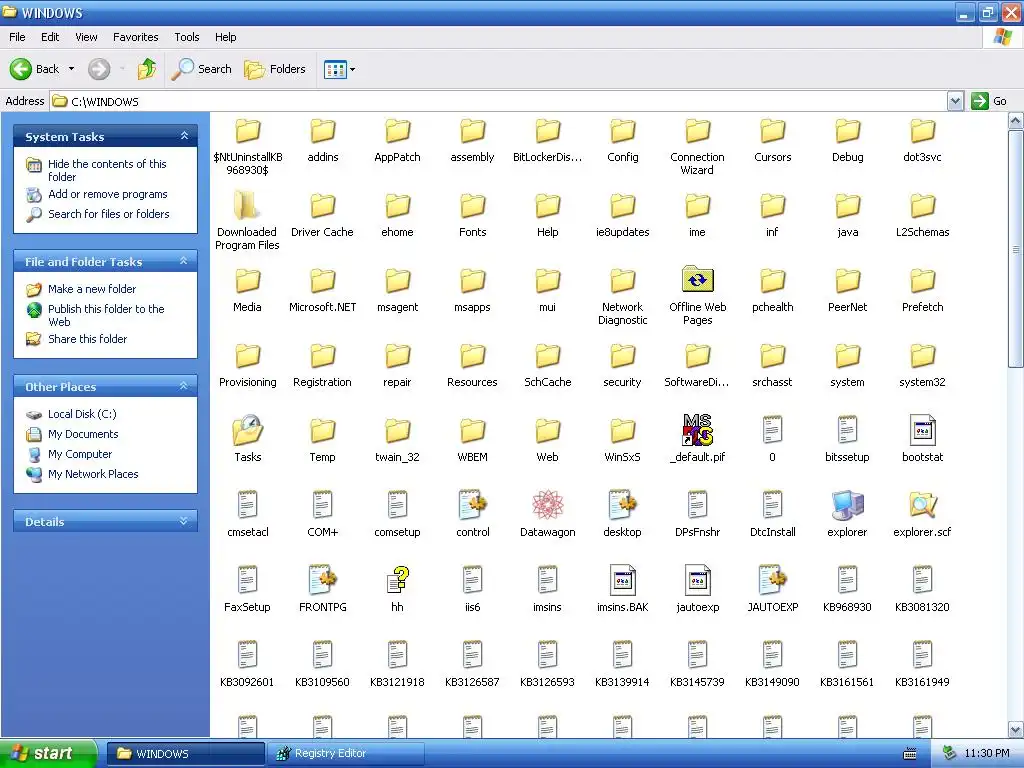Viewport: 1024px width, 768px height.
Task: Click Publish this folder to the Web
Action: coord(106,315)
